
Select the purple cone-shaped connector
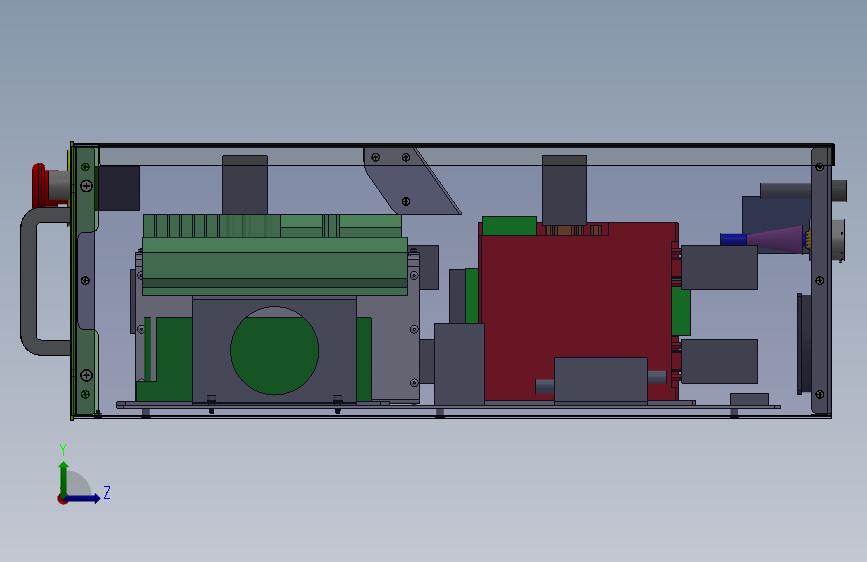(775, 239)
